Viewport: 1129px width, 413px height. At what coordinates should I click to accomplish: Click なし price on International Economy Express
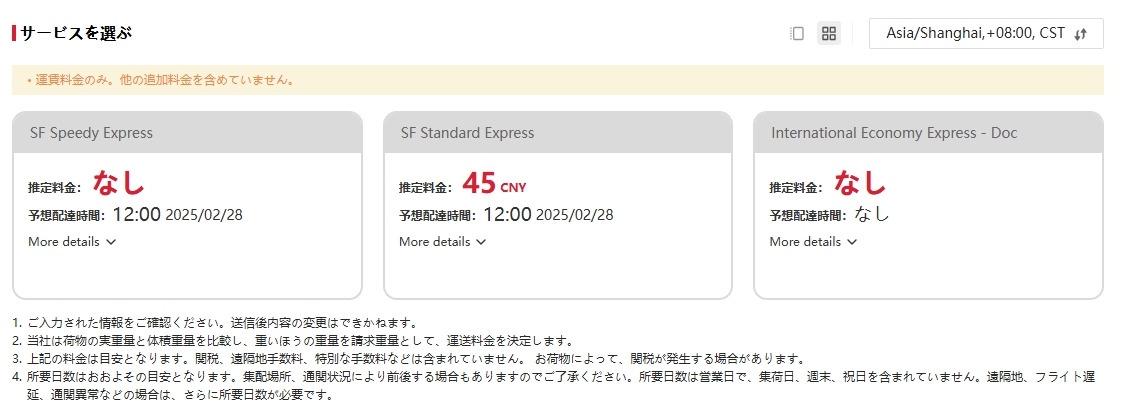[x=860, y=184]
